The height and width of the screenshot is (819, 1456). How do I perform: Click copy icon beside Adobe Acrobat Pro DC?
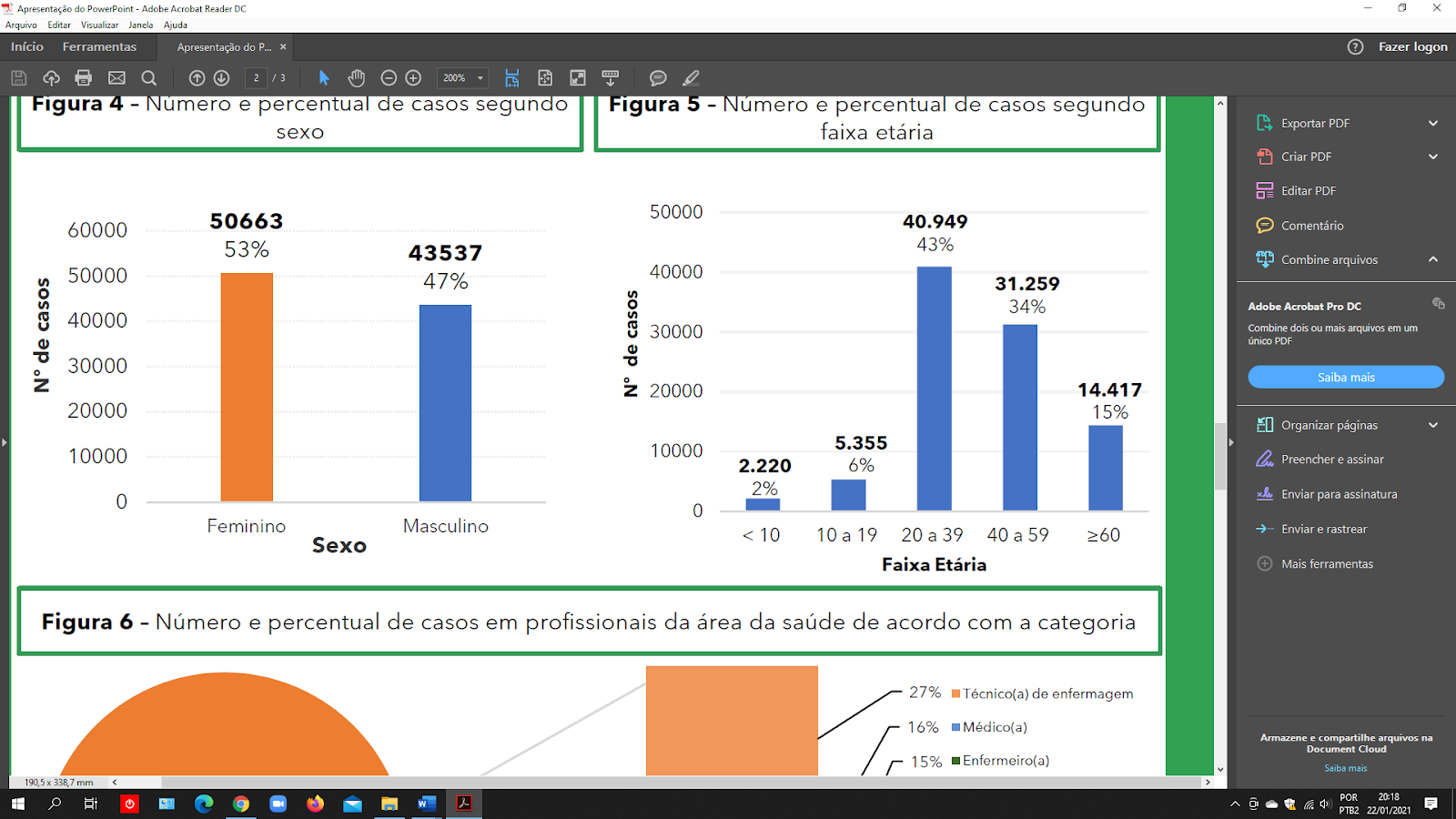[x=1438, y=303]
